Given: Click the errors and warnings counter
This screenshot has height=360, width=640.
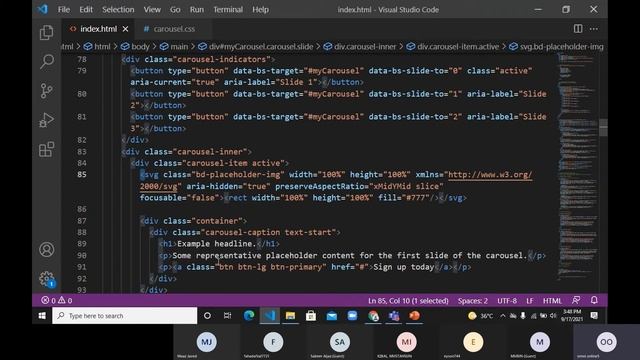Looking at the screenshot, I should [x=56, y=300].
